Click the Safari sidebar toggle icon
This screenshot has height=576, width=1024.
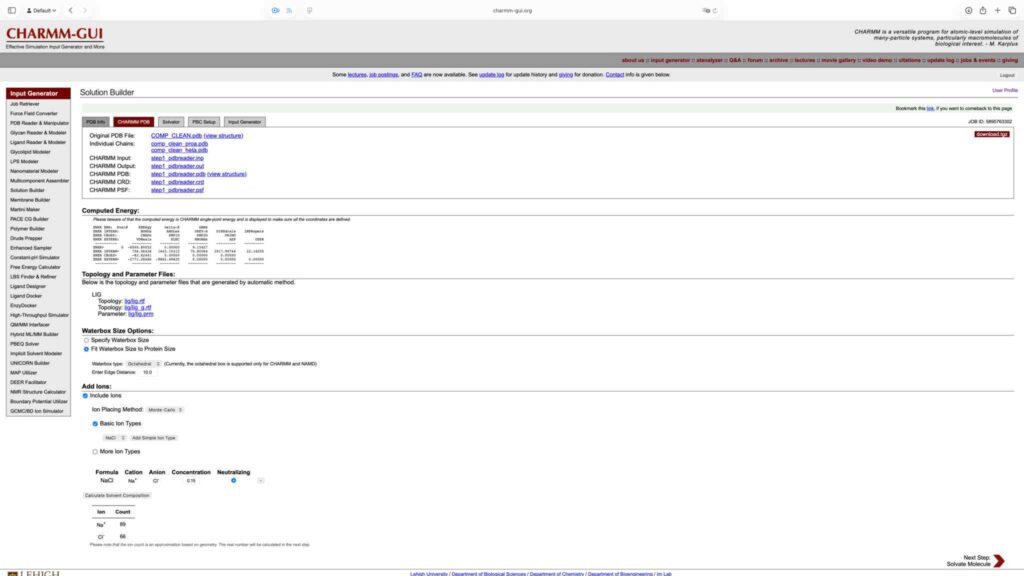11,10
